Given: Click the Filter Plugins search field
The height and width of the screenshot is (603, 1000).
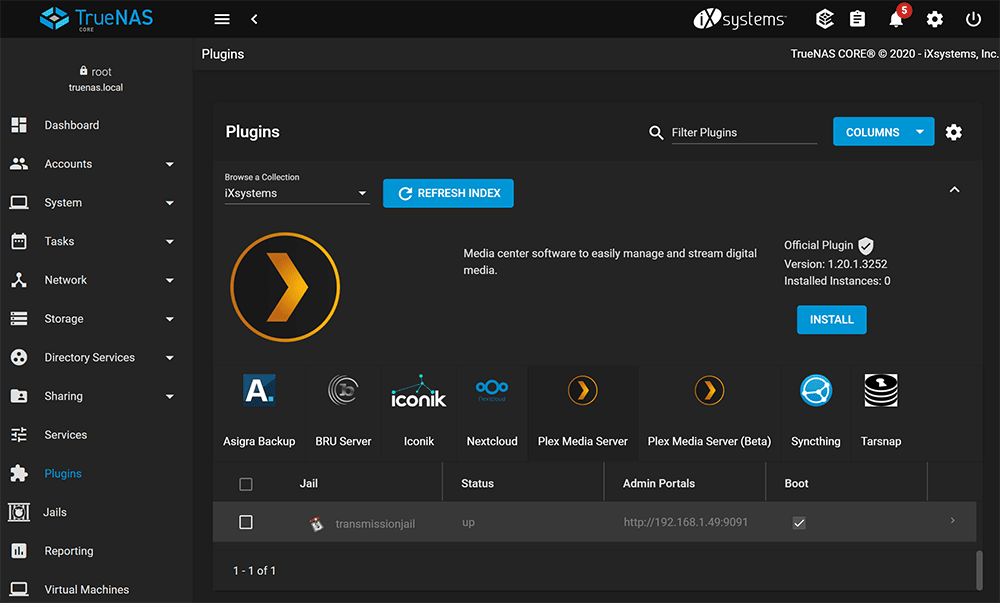Looking at the screenshot, I should (743, 132).
